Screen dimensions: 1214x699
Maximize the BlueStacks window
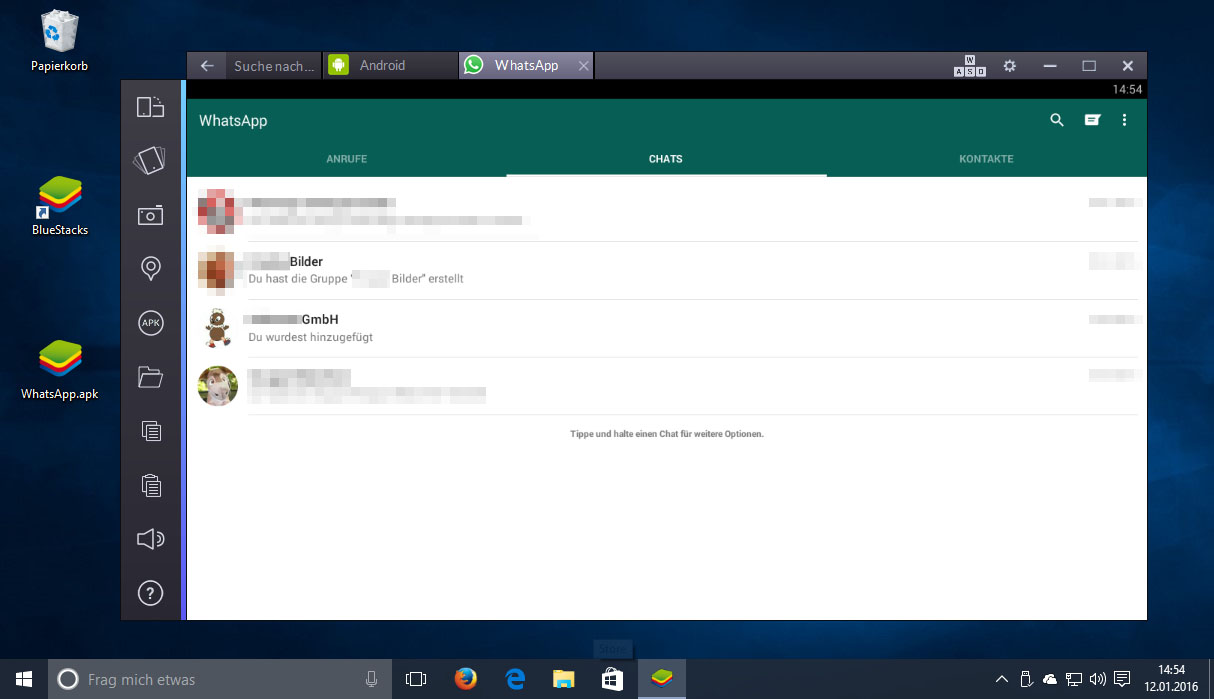(1089, 66)
